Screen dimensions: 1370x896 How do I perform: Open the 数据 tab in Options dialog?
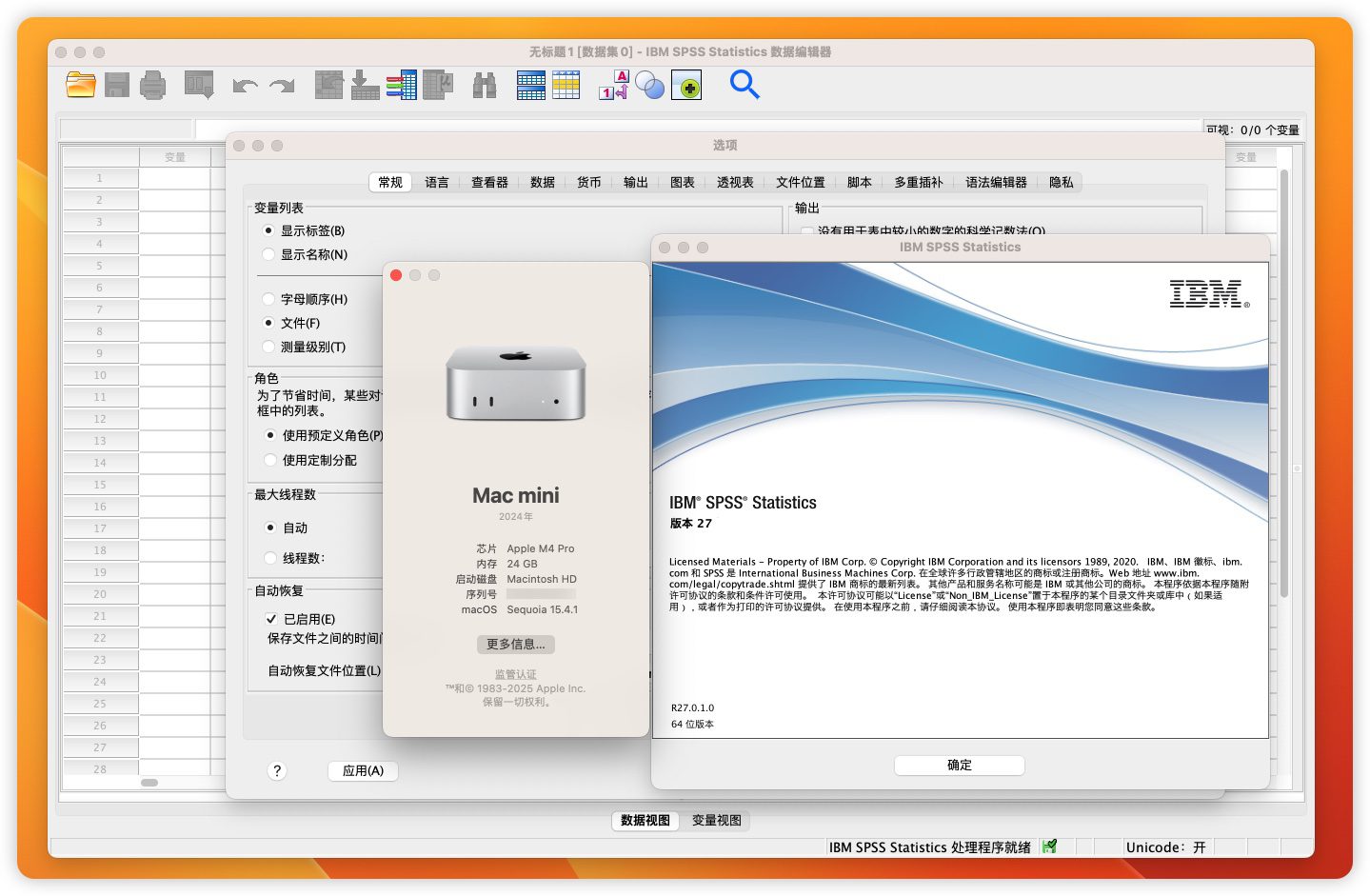point(543,183)
